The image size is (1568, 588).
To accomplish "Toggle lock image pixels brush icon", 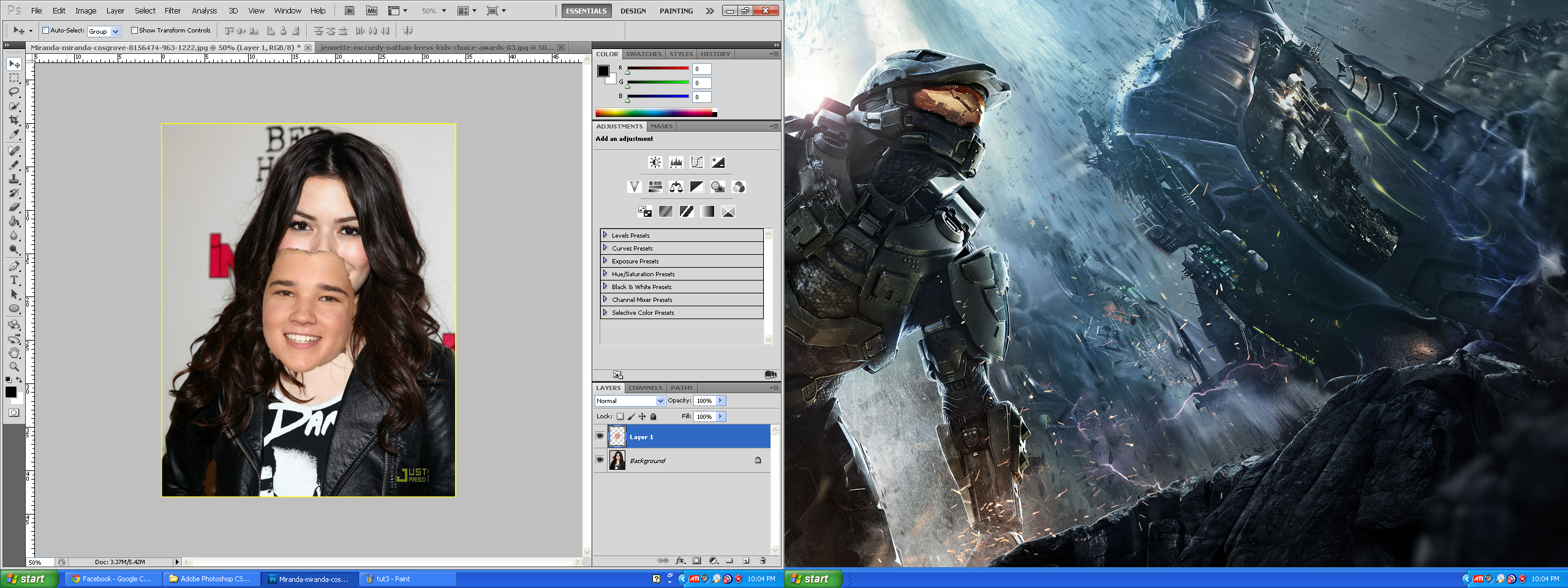I will click(631, 417).
